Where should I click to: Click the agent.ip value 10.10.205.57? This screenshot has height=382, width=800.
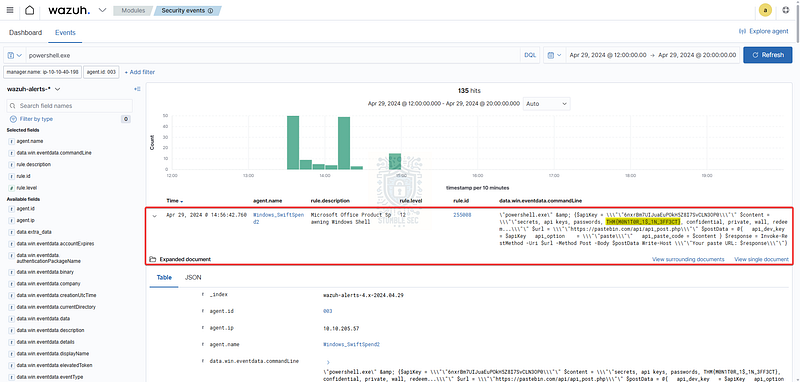tap(341, 328)
